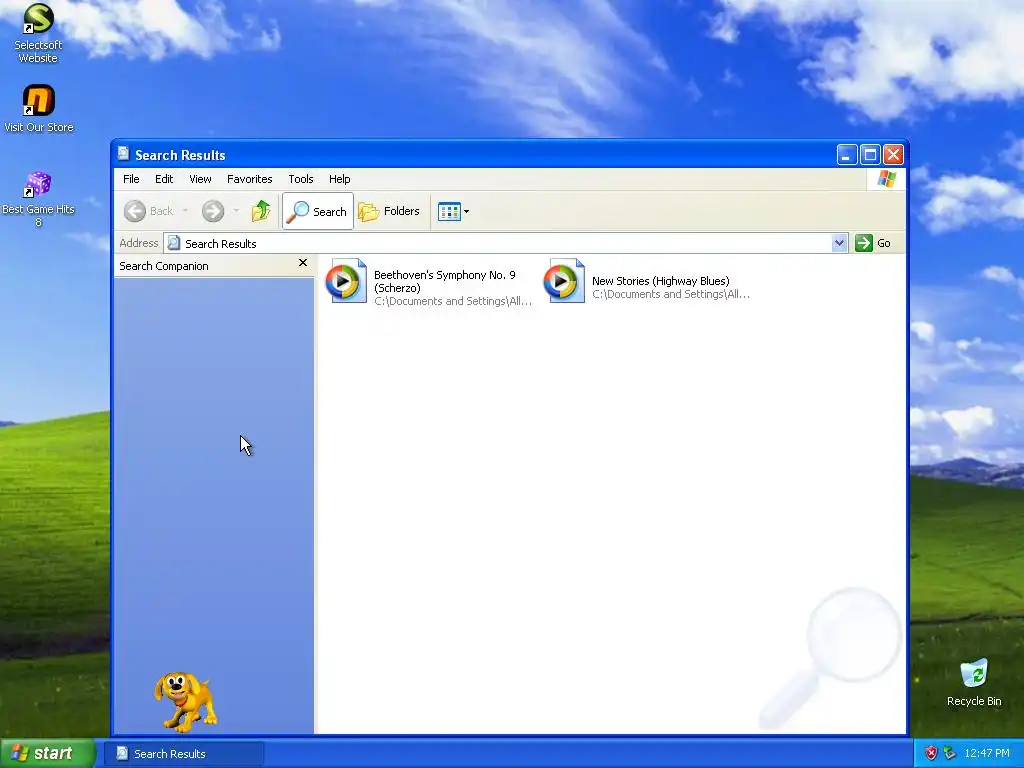1024x768 pixels.
Task: Click the Go button
Action: (873, 243)
